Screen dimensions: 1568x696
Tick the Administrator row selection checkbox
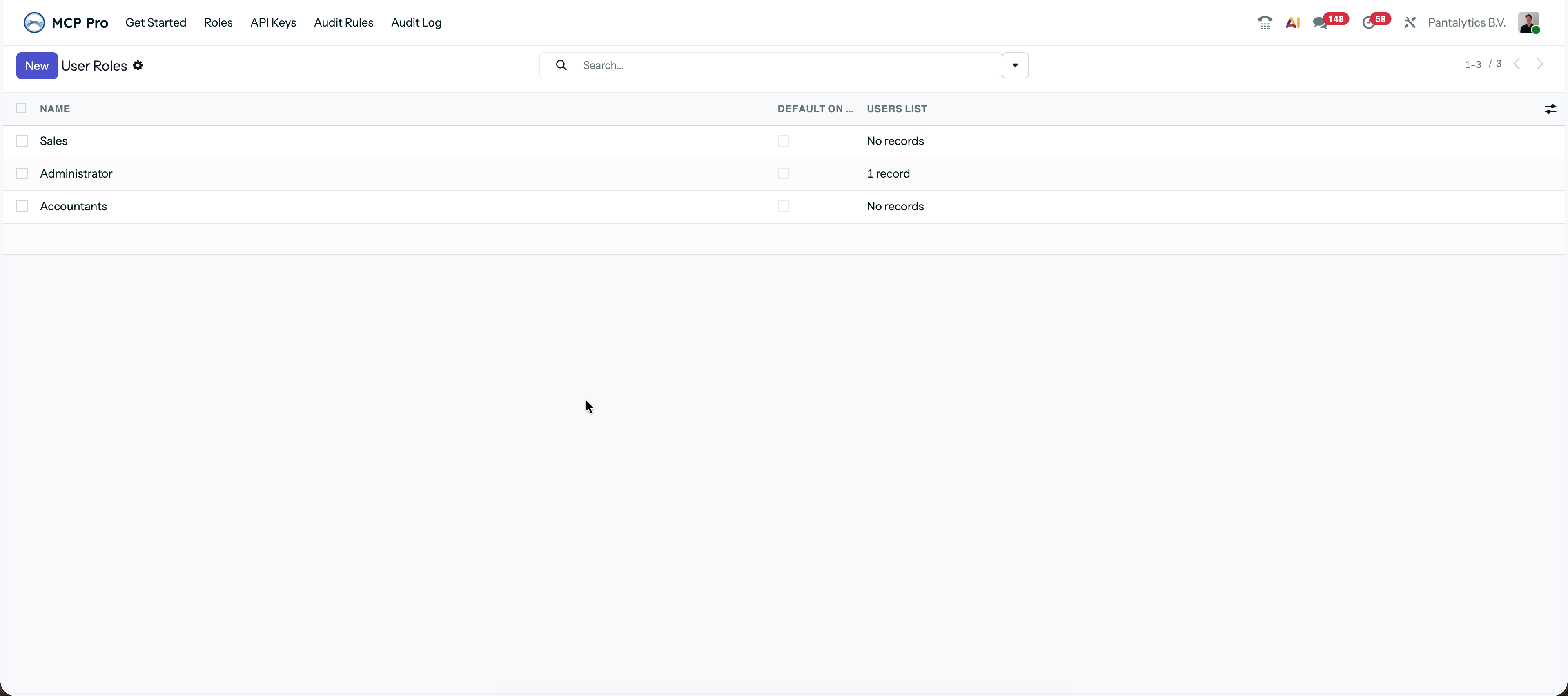coord(22,174)
